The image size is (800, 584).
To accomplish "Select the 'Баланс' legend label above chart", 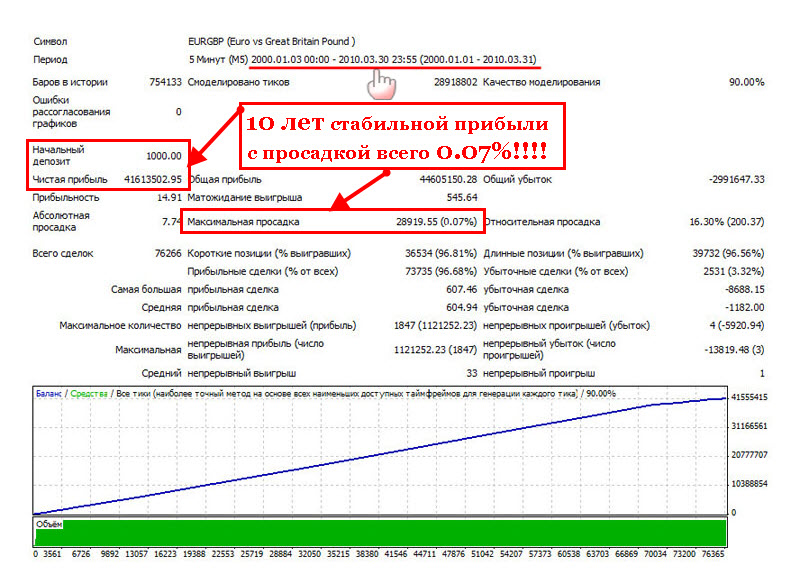I will pos(48,394).
